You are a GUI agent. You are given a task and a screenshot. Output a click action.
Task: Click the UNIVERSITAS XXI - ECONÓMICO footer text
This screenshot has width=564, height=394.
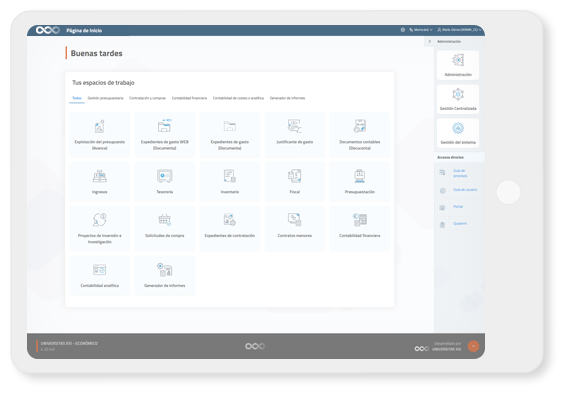69,343
